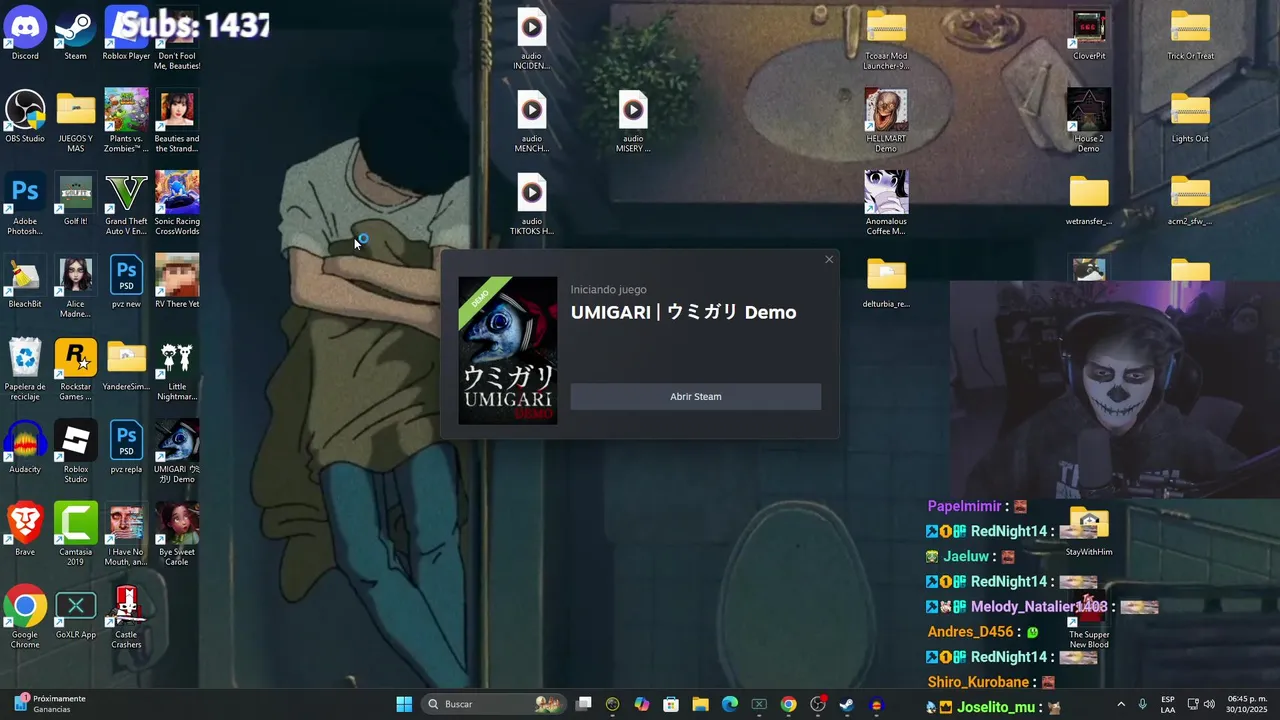Open the RV There Yet shortcut
1280x720 pixels.
[177, 282]
